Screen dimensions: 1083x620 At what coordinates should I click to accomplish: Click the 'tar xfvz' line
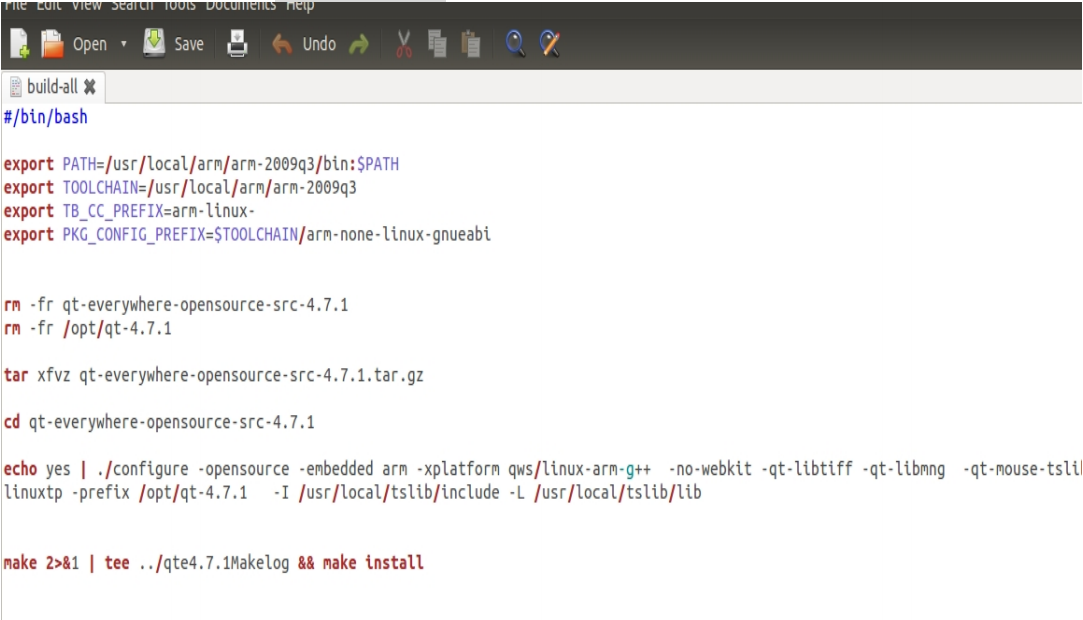pos(213,376)
